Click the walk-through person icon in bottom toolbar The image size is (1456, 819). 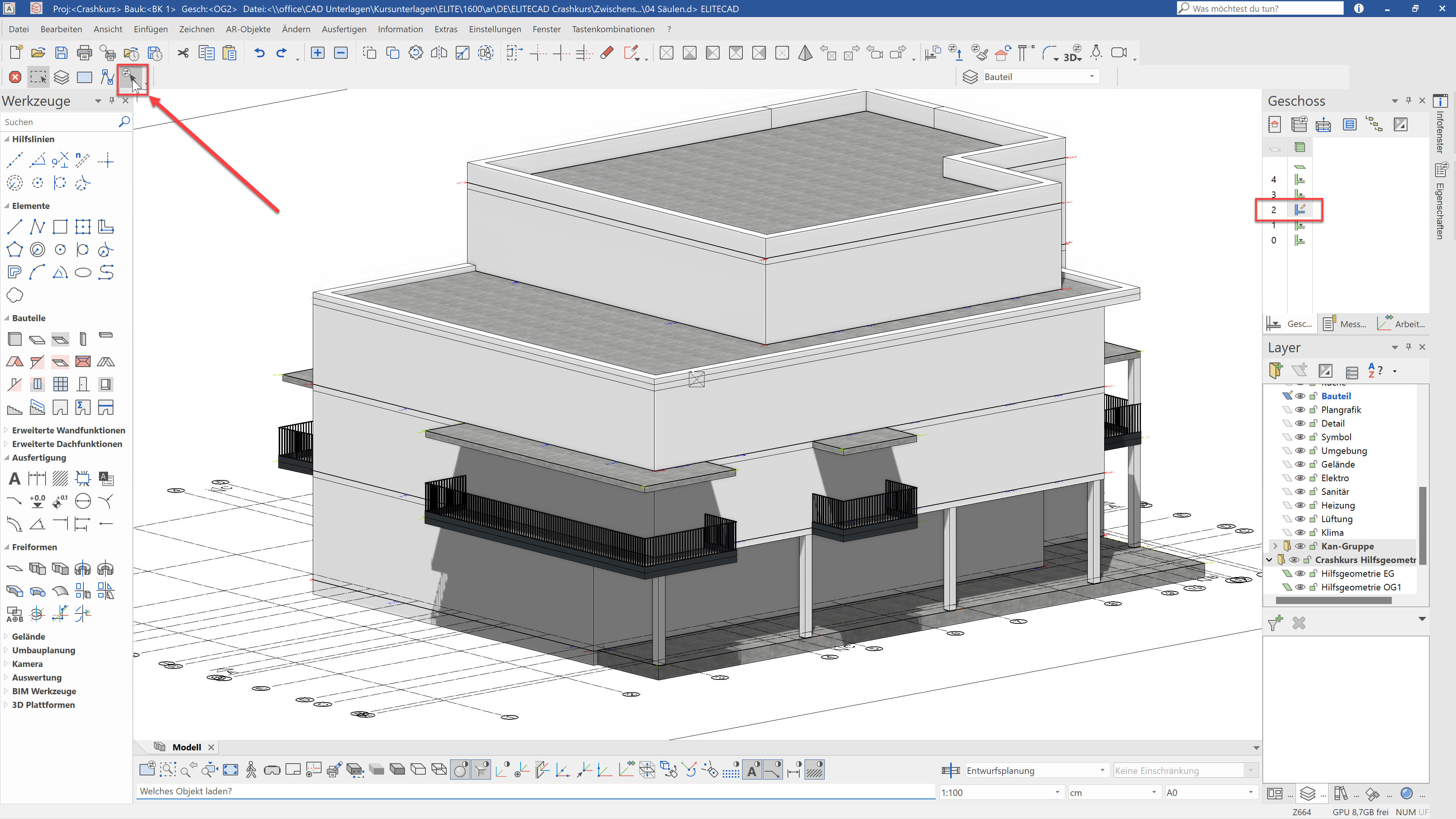[x=251, y=770]
